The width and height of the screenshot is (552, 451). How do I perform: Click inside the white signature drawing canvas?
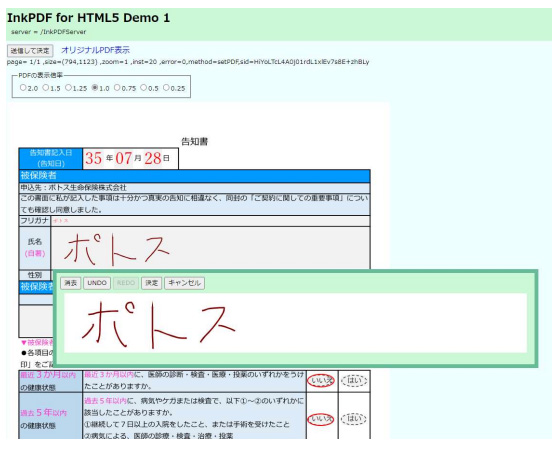pyautogui.click(x=295, y=323)
